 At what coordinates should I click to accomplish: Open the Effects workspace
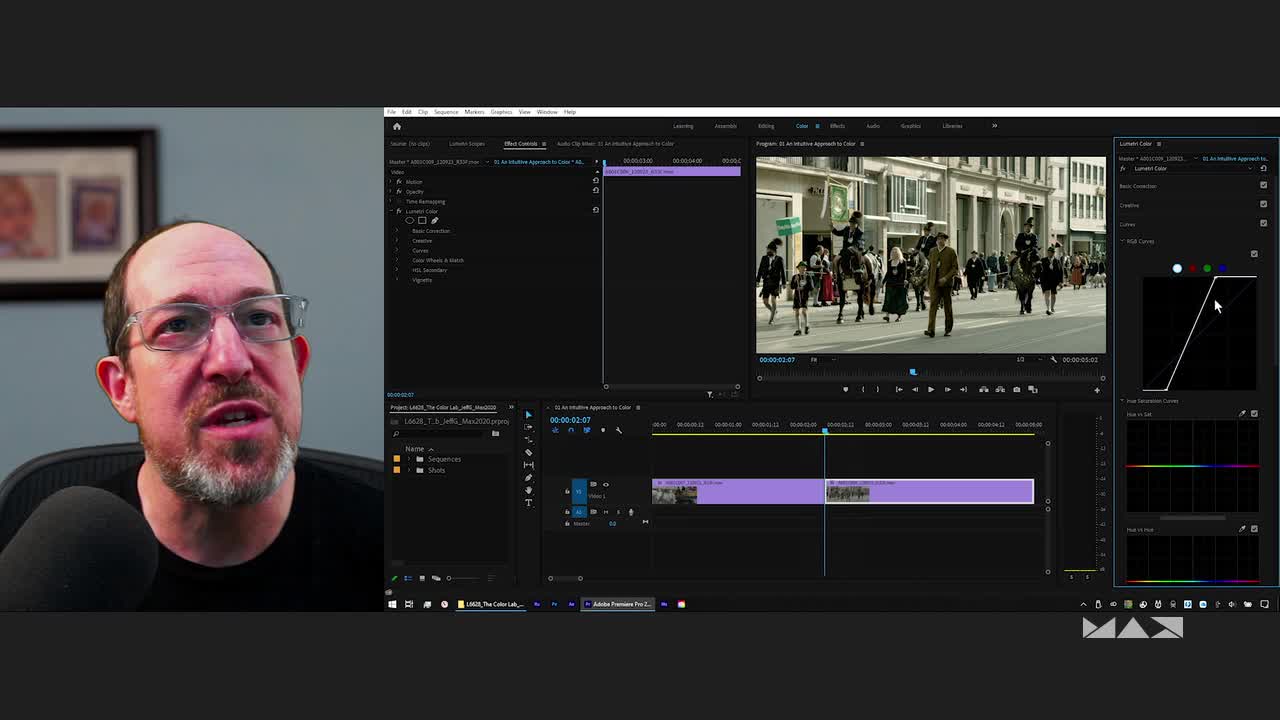pyautogui.click(x=837, y=126)
